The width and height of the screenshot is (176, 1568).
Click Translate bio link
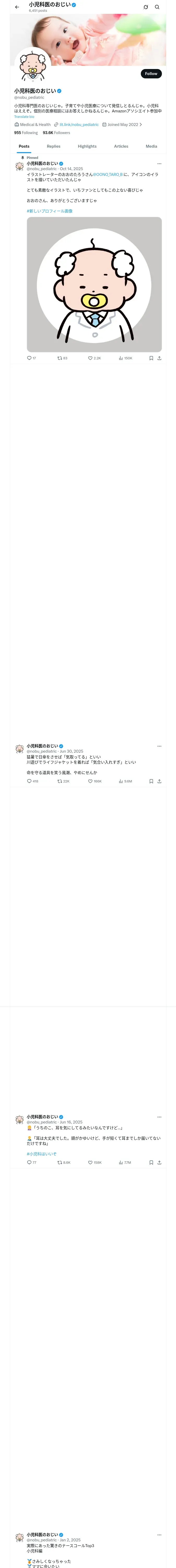24,117
